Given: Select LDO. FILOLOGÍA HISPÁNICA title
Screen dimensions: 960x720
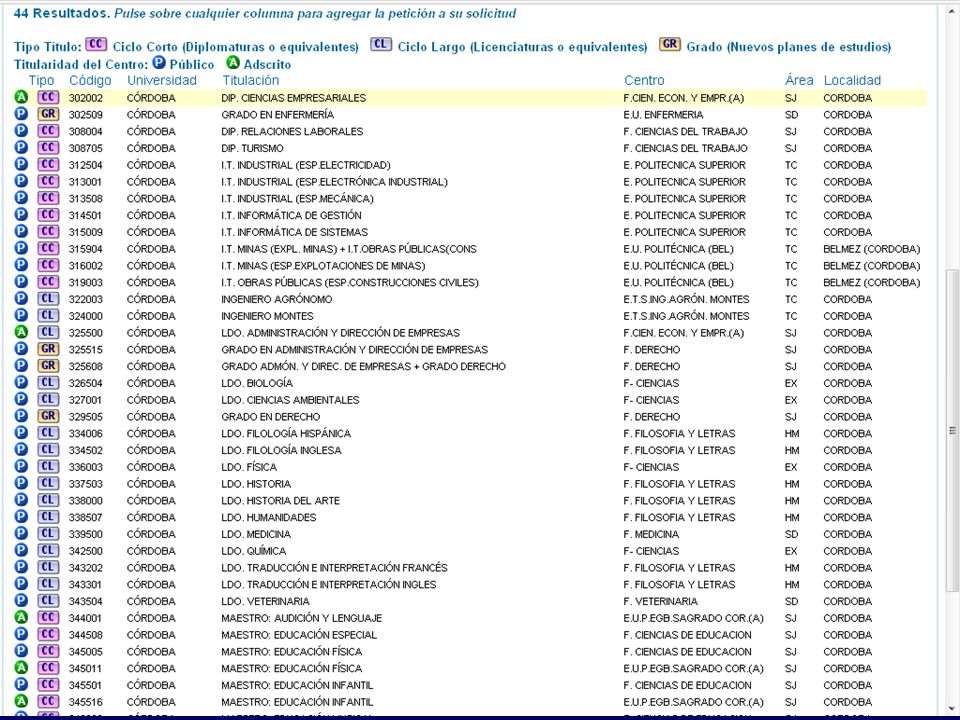Looking at the screenshot, I should (286, 433).
